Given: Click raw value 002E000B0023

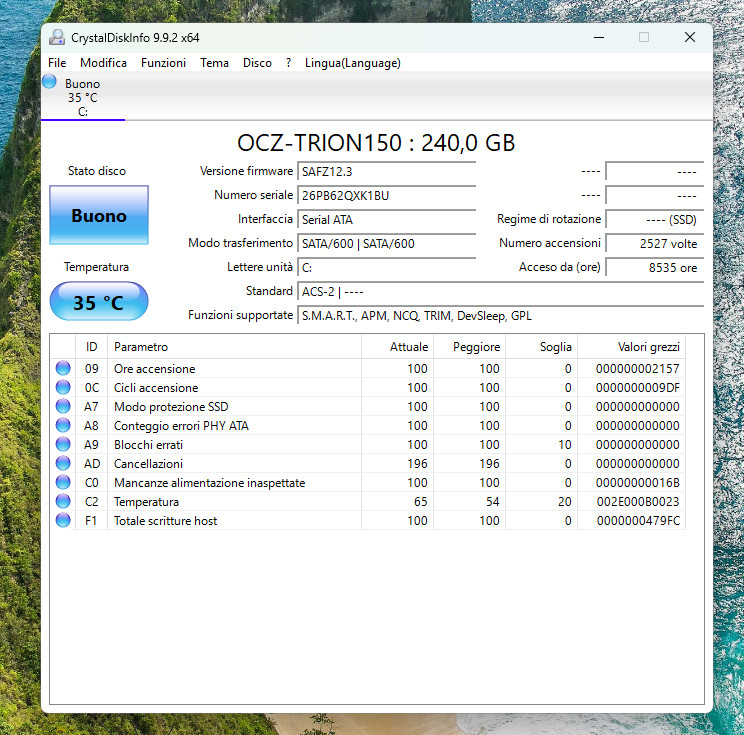Looking at the screenshot, I should click(638, 502).
